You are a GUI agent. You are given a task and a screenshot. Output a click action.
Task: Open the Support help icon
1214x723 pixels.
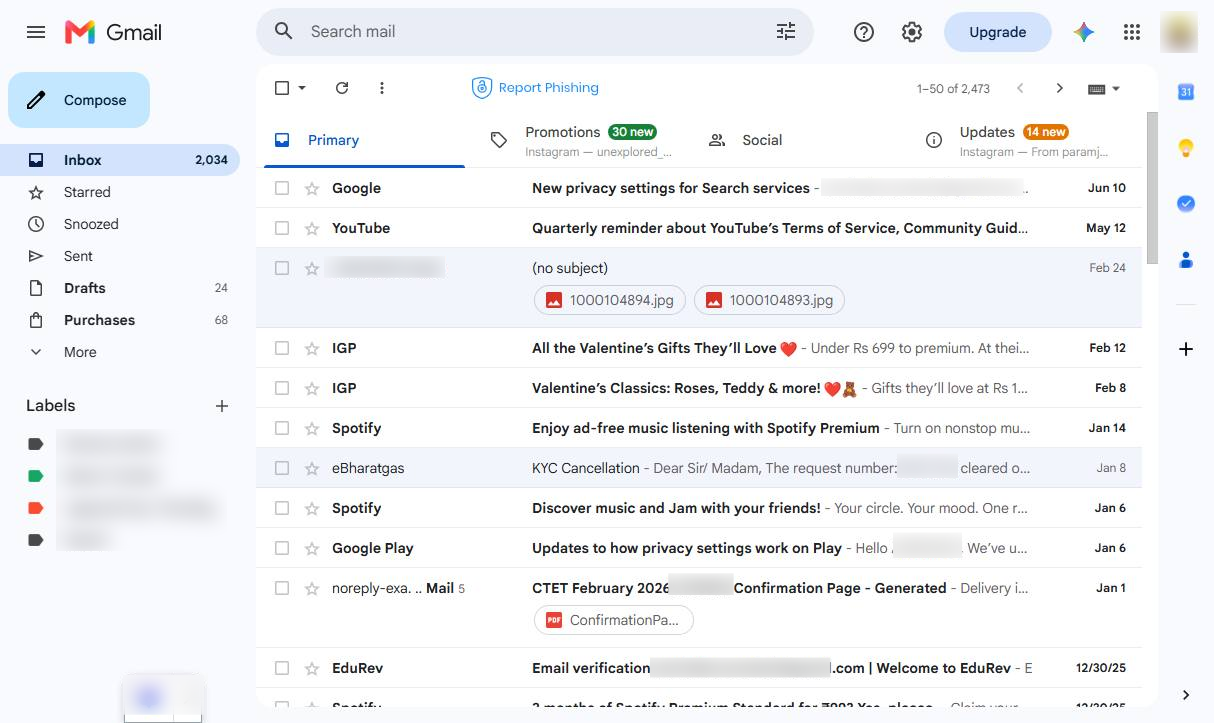coord(864,32)
